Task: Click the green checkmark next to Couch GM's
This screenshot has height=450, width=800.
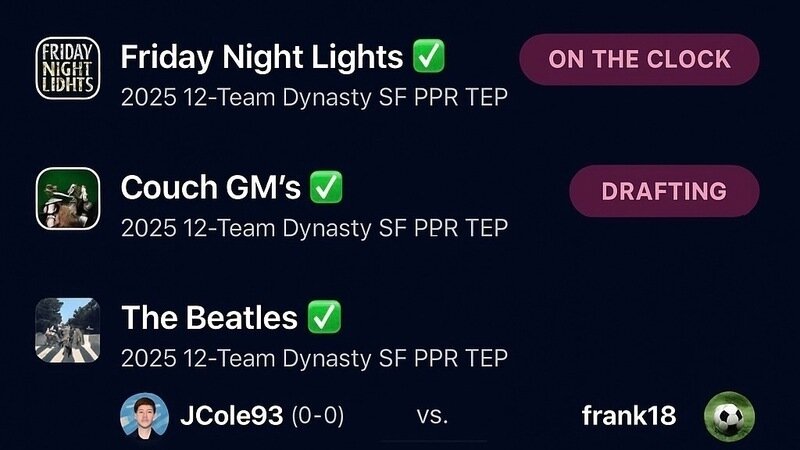Action: pos(327,187)
